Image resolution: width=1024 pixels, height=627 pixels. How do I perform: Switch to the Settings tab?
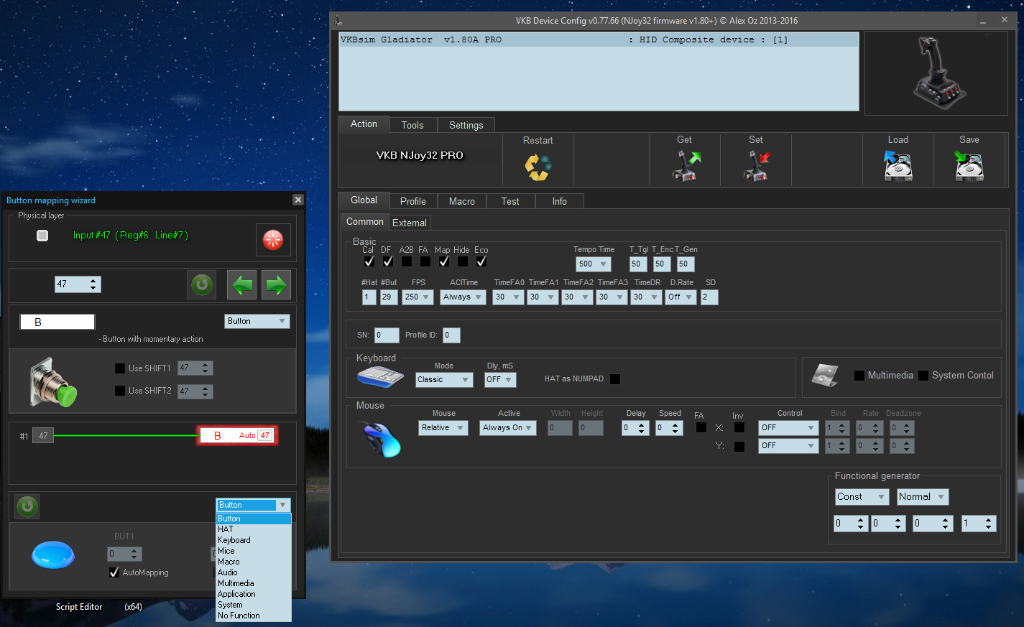click(x=466, y=125)
